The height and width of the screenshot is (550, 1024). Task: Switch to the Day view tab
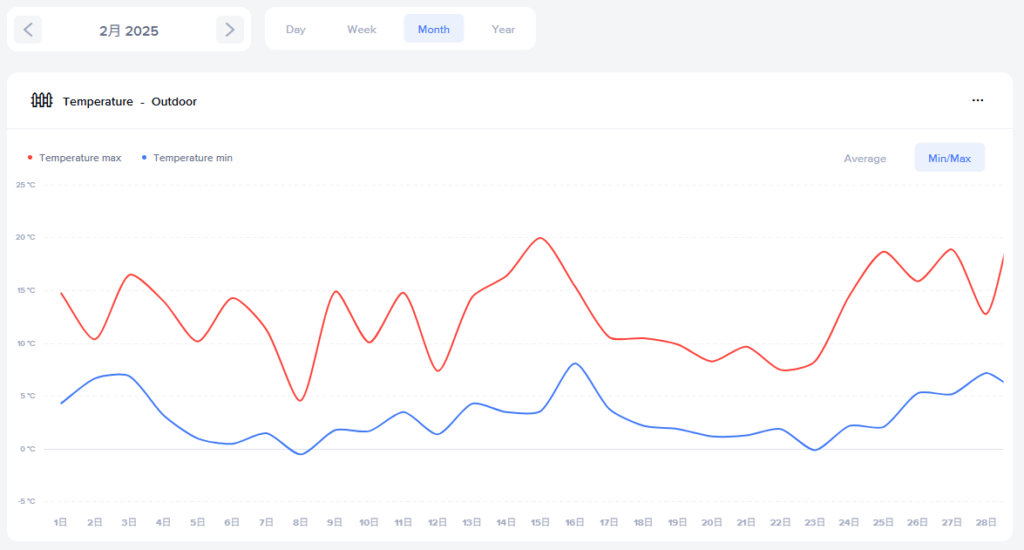tap(295, 29)
